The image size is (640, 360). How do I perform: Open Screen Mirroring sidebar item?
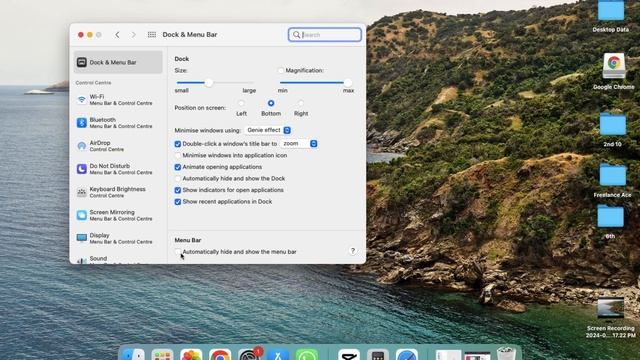[118, 215]
